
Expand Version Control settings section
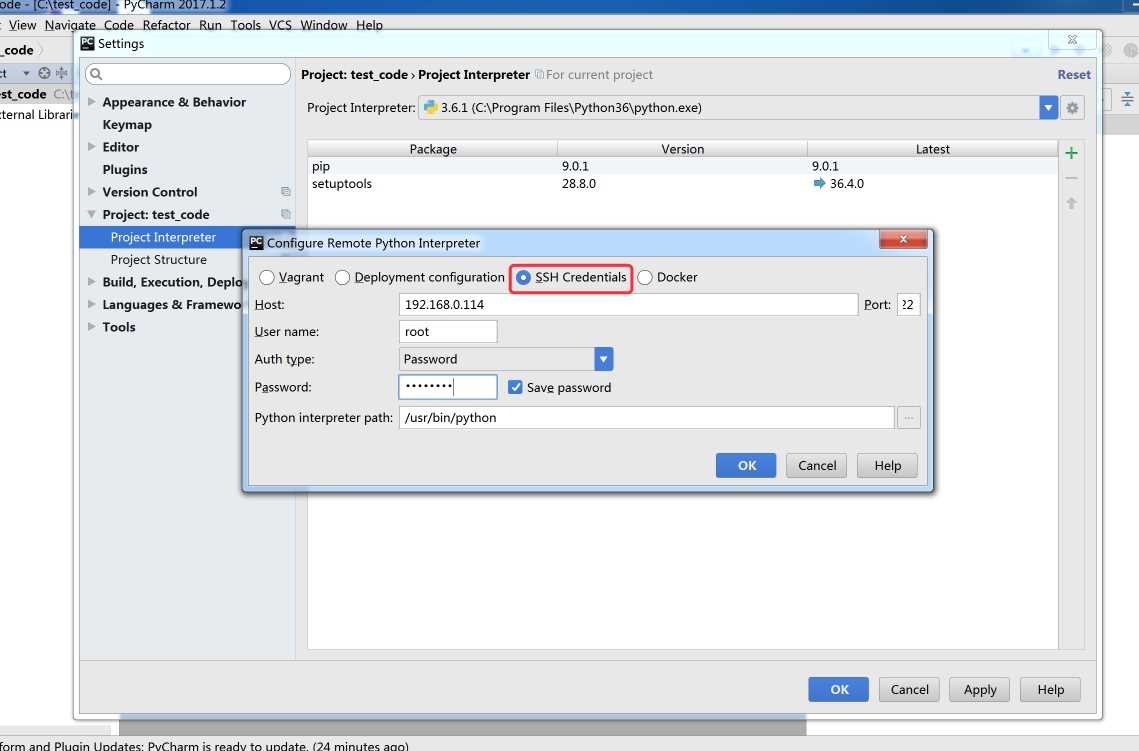[x=92, y=192]
